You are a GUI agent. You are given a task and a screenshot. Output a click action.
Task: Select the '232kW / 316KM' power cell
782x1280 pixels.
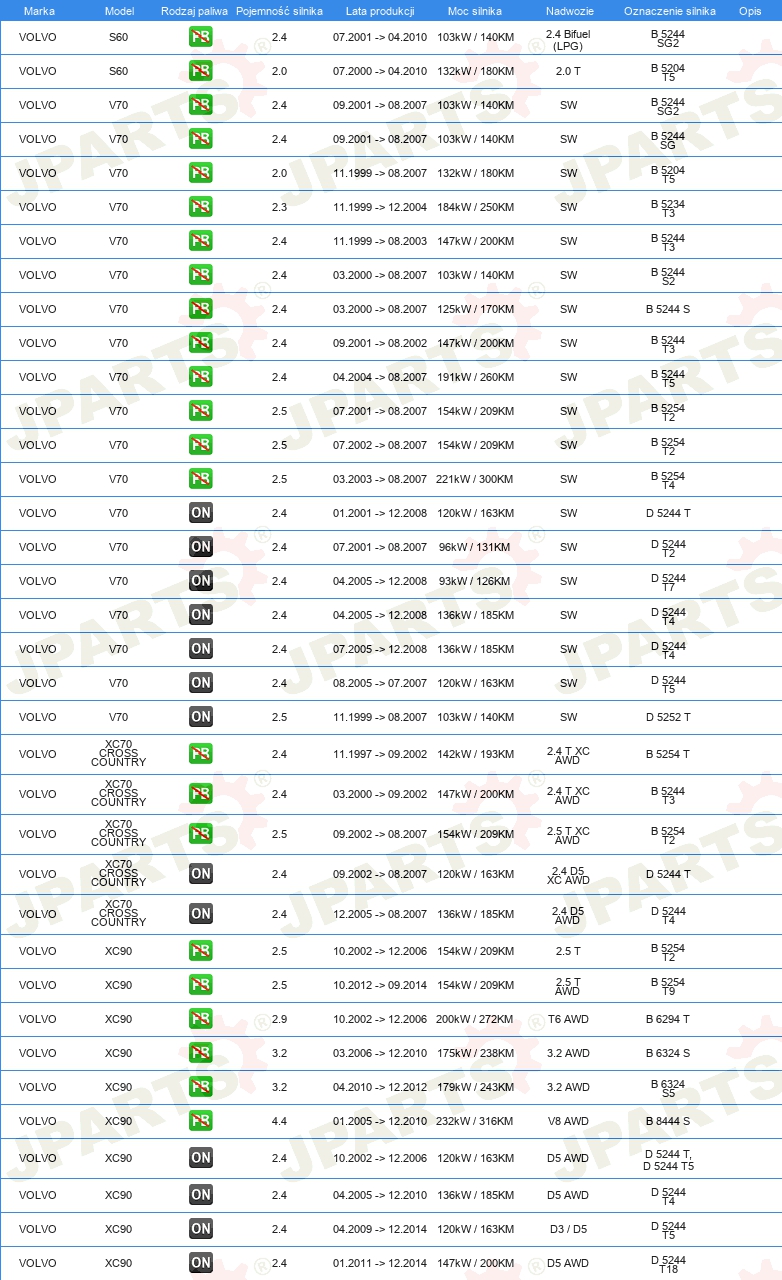pyautogui.click(x=475, y=1121)
